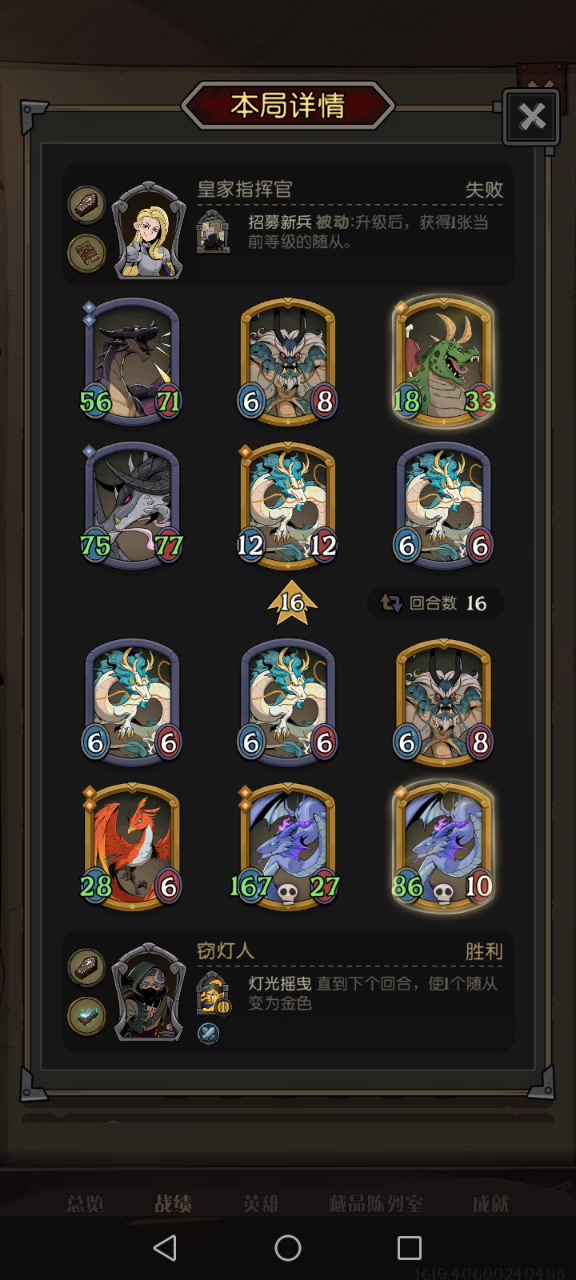Viewport: 576px width, 1280px height.
Task: View the gray dragon minion 75/77
Action: [133, 507]
